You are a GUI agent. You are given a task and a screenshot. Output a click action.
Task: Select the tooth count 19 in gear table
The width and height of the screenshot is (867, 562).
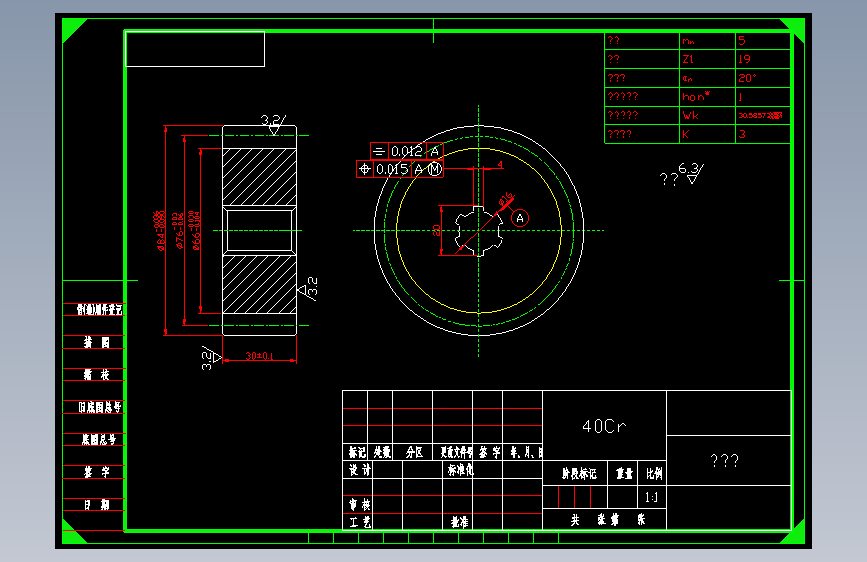(x=744, y=59)
